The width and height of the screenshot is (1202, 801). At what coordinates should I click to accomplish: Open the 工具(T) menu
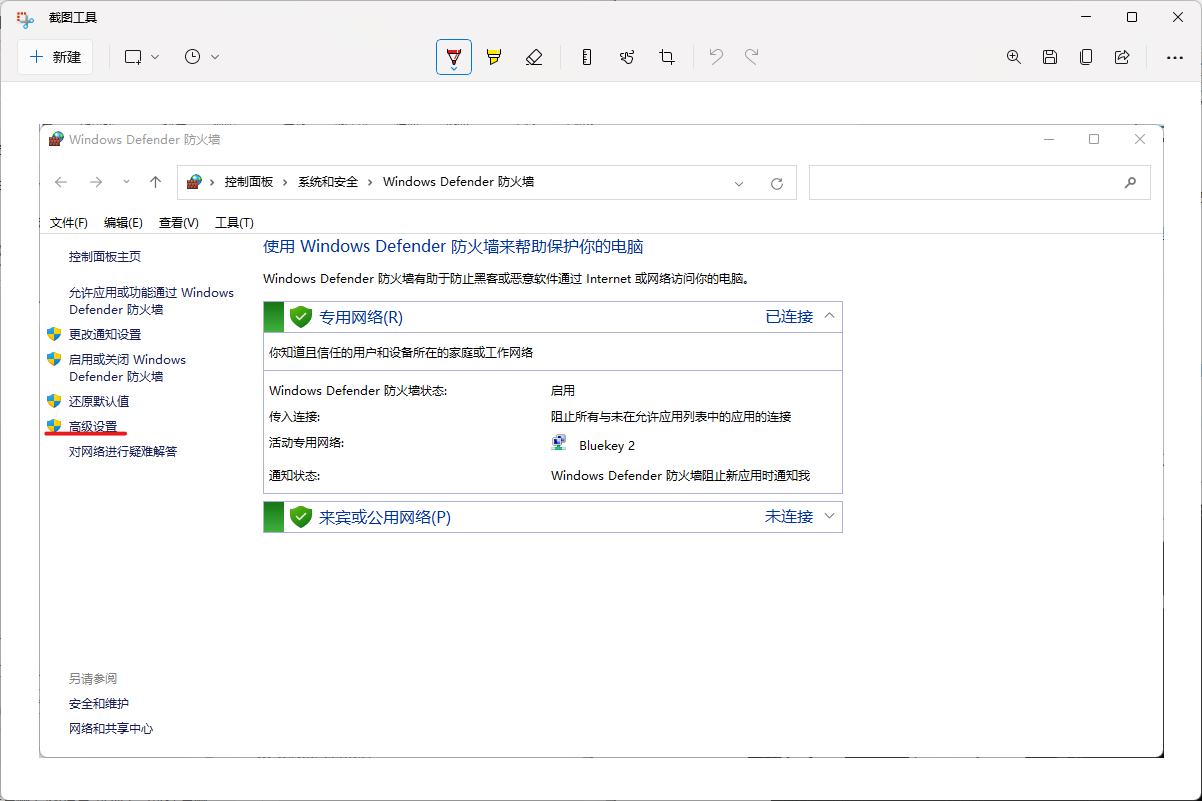click(234, 222)
